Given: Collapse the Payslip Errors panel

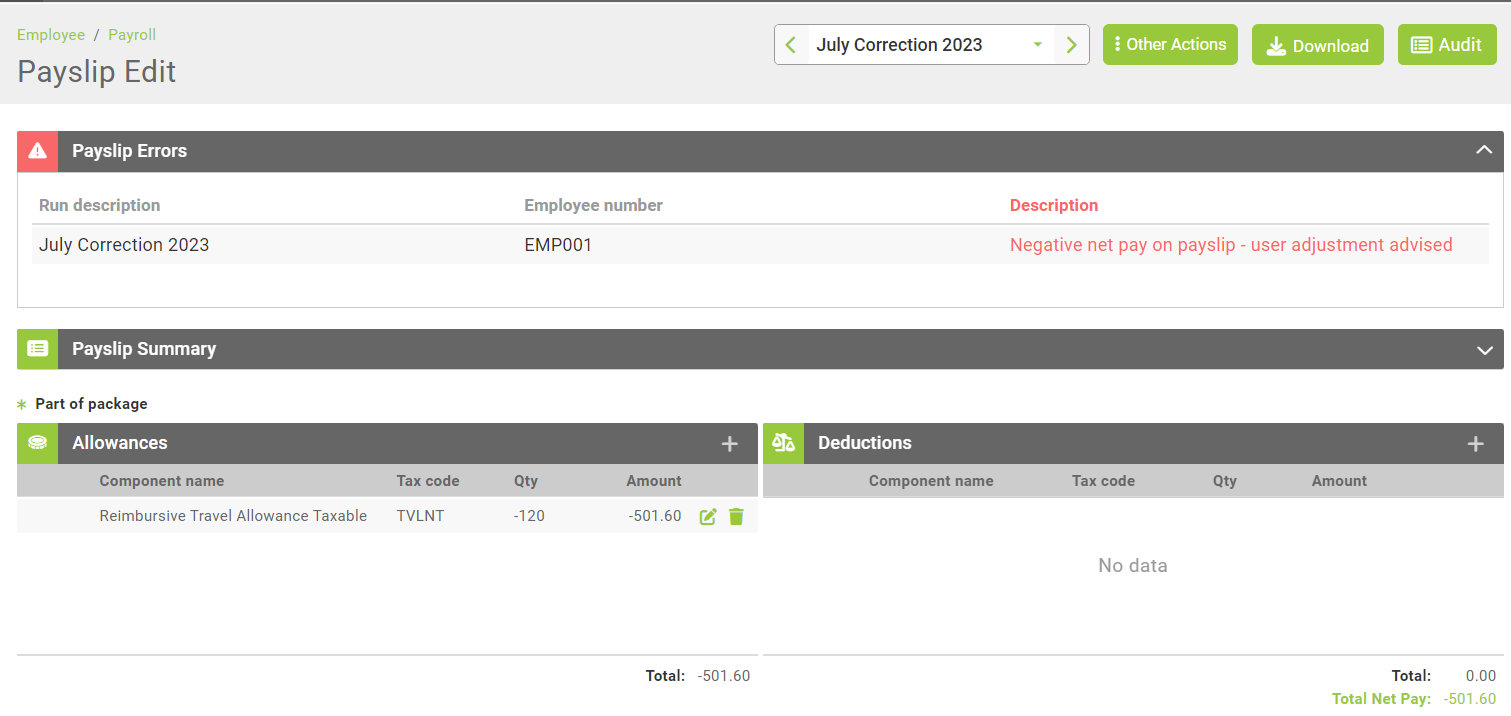Looking at the screenshot, I should pos(1484,151).
